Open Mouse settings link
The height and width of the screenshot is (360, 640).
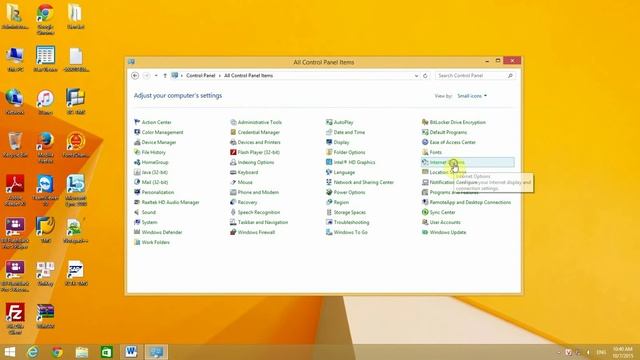pyautogui.click(x=245, y=182)
